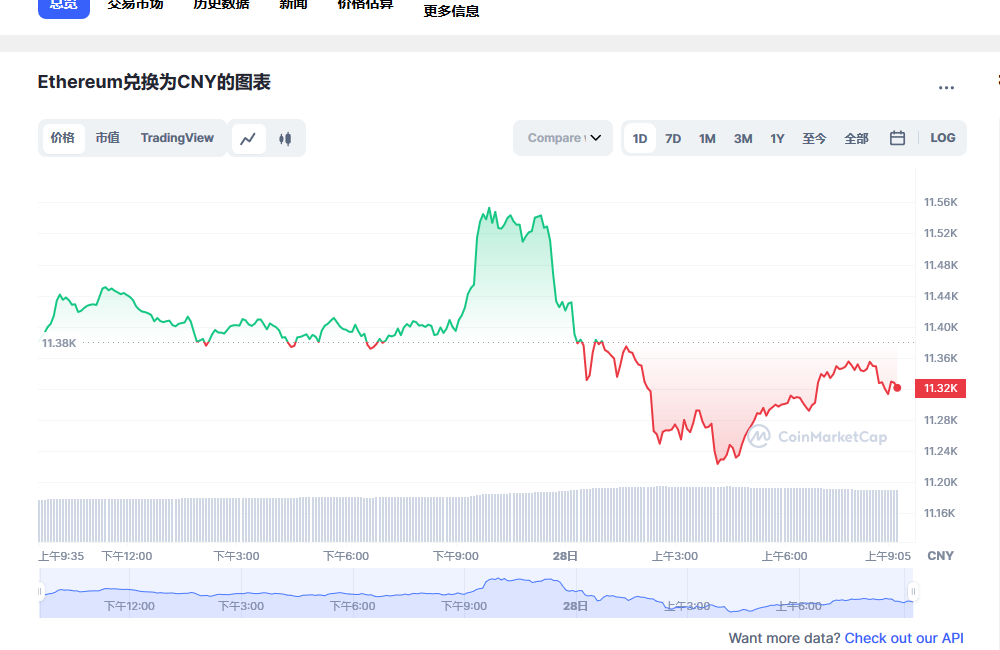Click the left handle of range navigator

coord(41,592)
